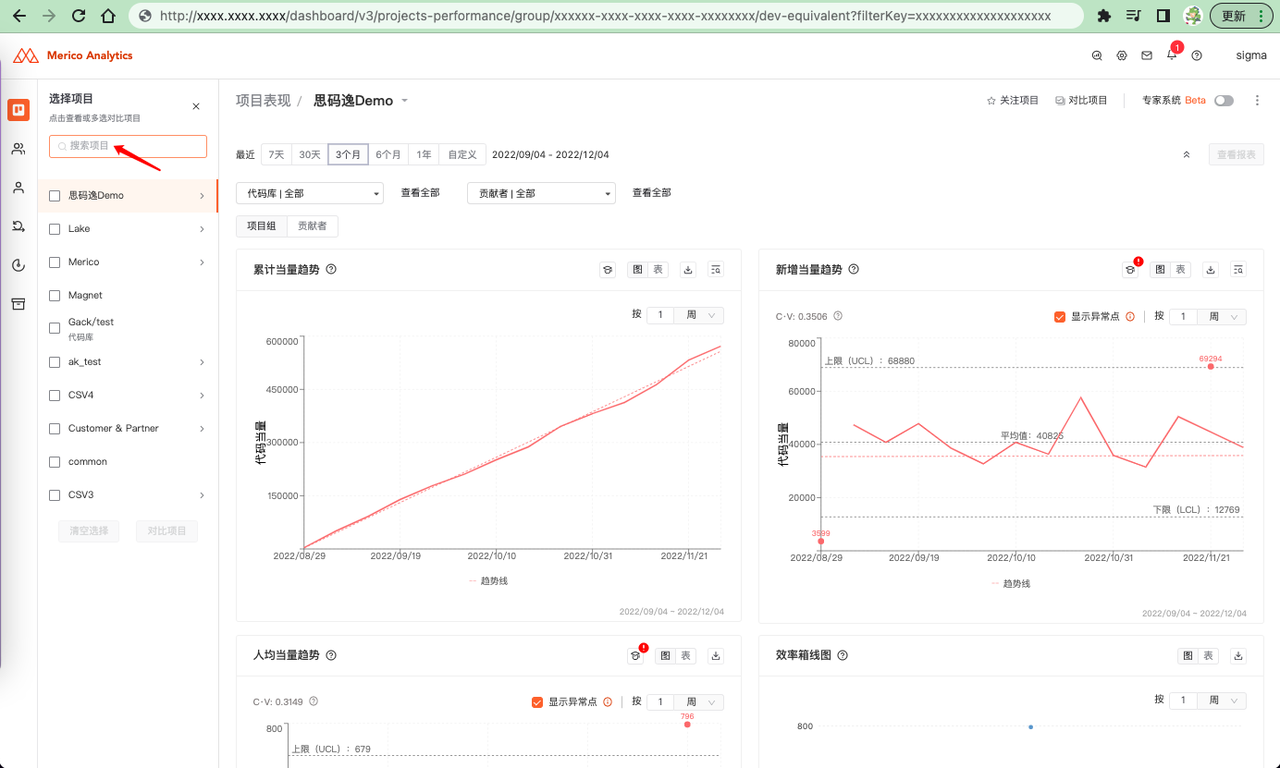Expand the Lake project chevron
This screenshot has height=768, width=1280.
tap(202, 229)
